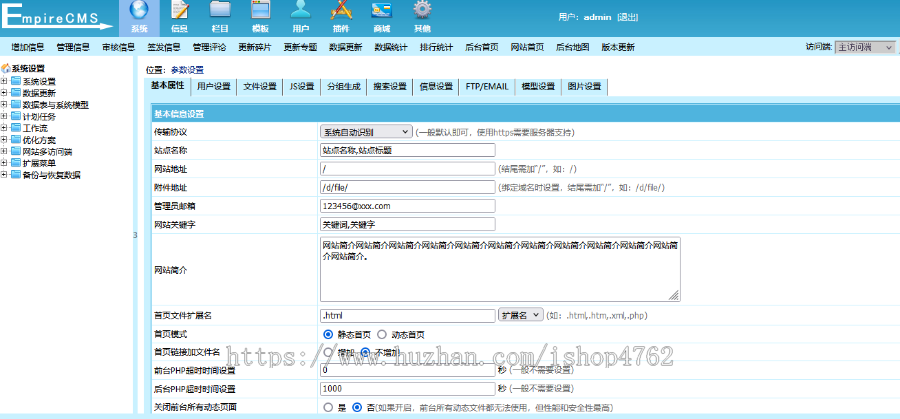
Task: Switch to the 搜索设置 tab
Action: [x=390, y=87]
